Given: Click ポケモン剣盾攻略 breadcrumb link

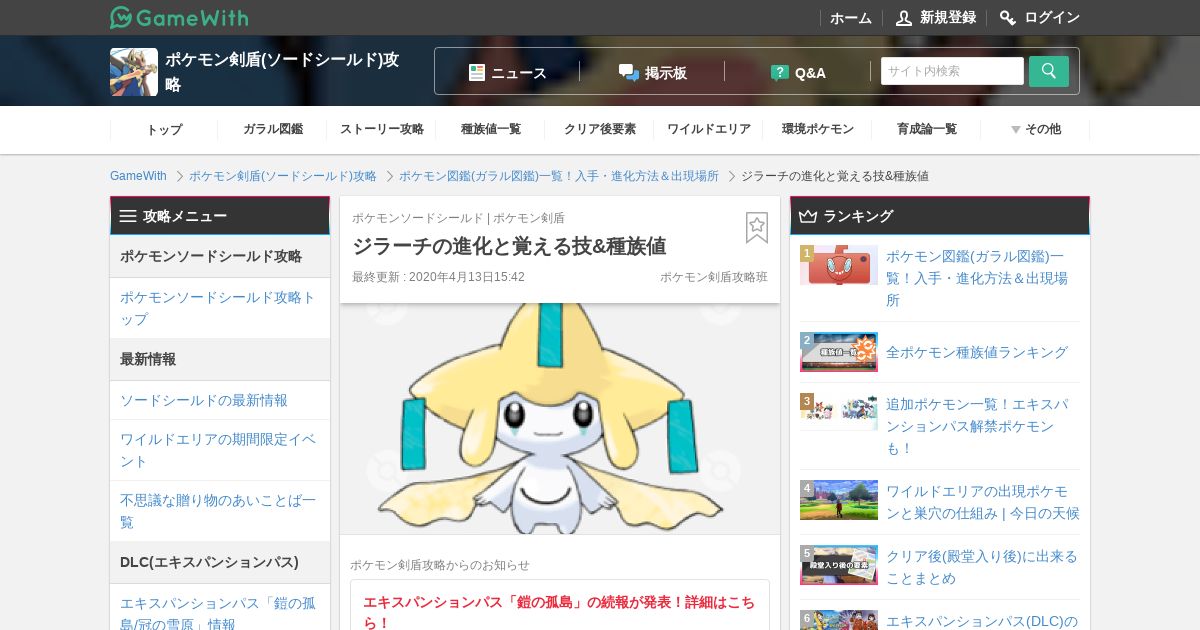Looking at the screenshot, I should click(283, 176).
